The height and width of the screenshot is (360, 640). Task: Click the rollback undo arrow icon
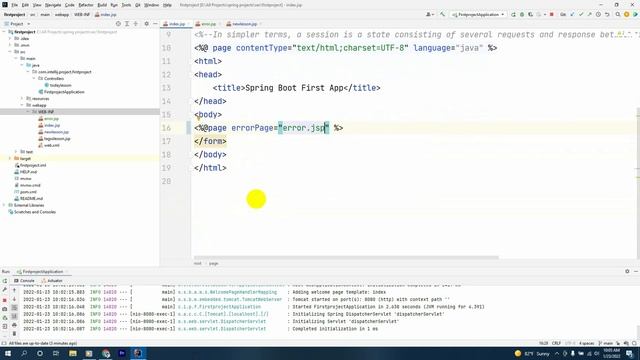click(607, 15)
